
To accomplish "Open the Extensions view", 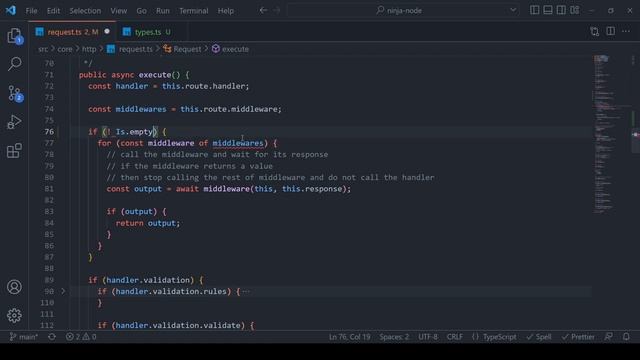I will tap(14, 151).
